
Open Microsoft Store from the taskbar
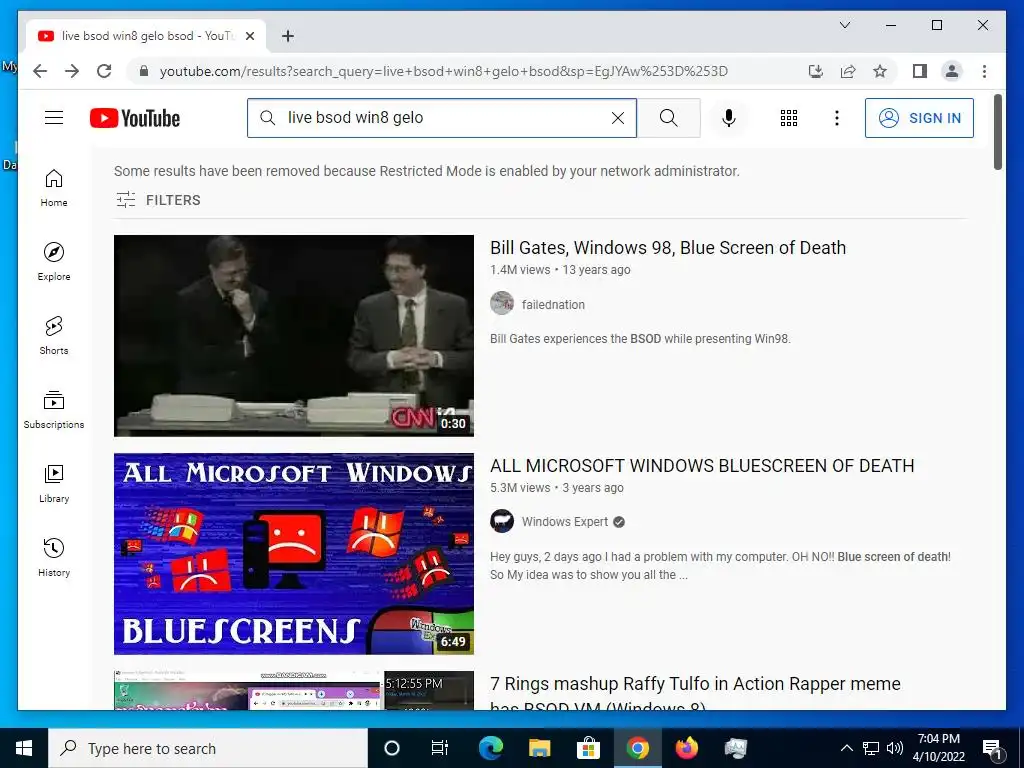(x=588, y=748)
